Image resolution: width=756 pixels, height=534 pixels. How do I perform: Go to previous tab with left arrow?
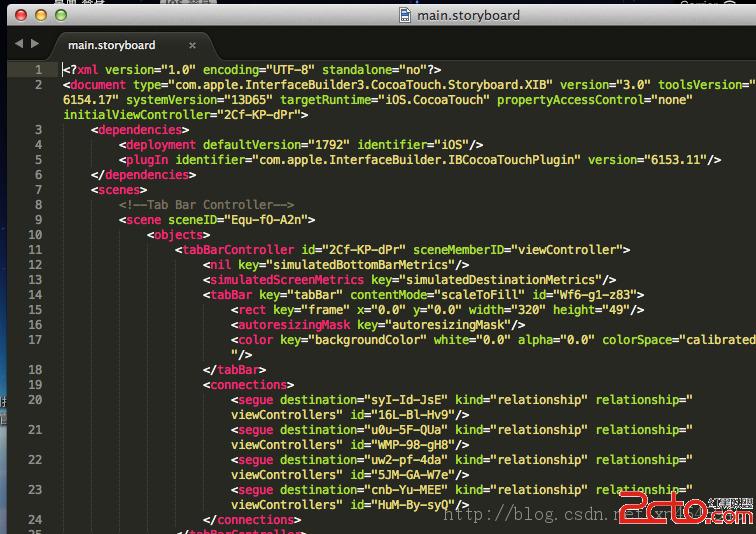pyautogui.click(x=19, y=44)
